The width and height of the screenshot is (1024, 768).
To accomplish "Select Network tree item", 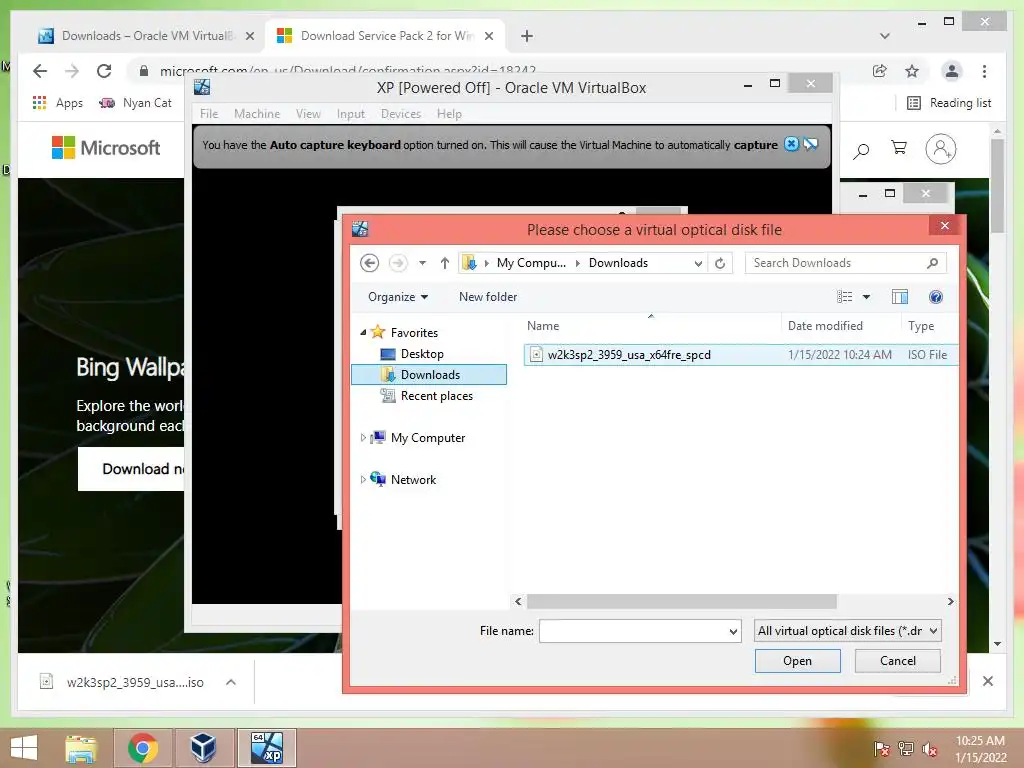I will [x=413, y=479].
